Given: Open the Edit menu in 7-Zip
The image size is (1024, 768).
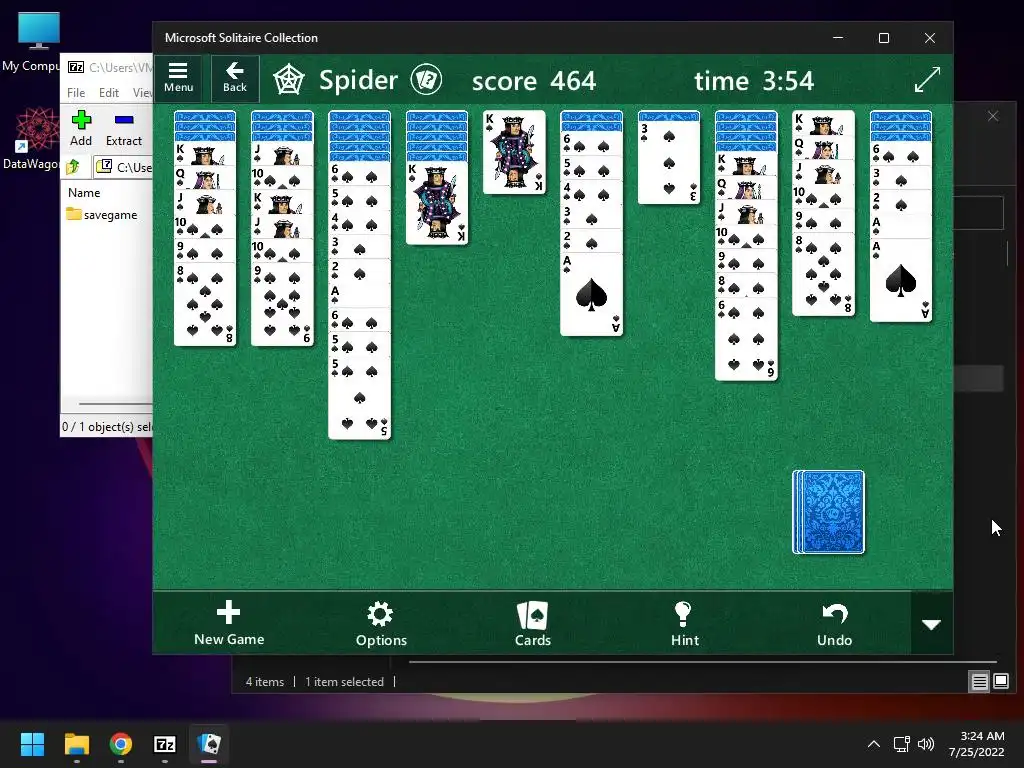Looking at the screenshot, I should pos(108,93).
